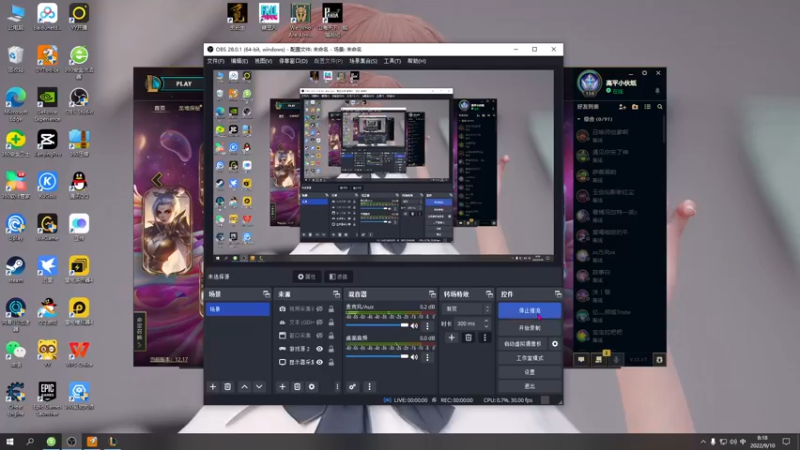Screen dimensions: 800x450
Task: Open OBS Studio desktop shortcut
Action: 79,101
